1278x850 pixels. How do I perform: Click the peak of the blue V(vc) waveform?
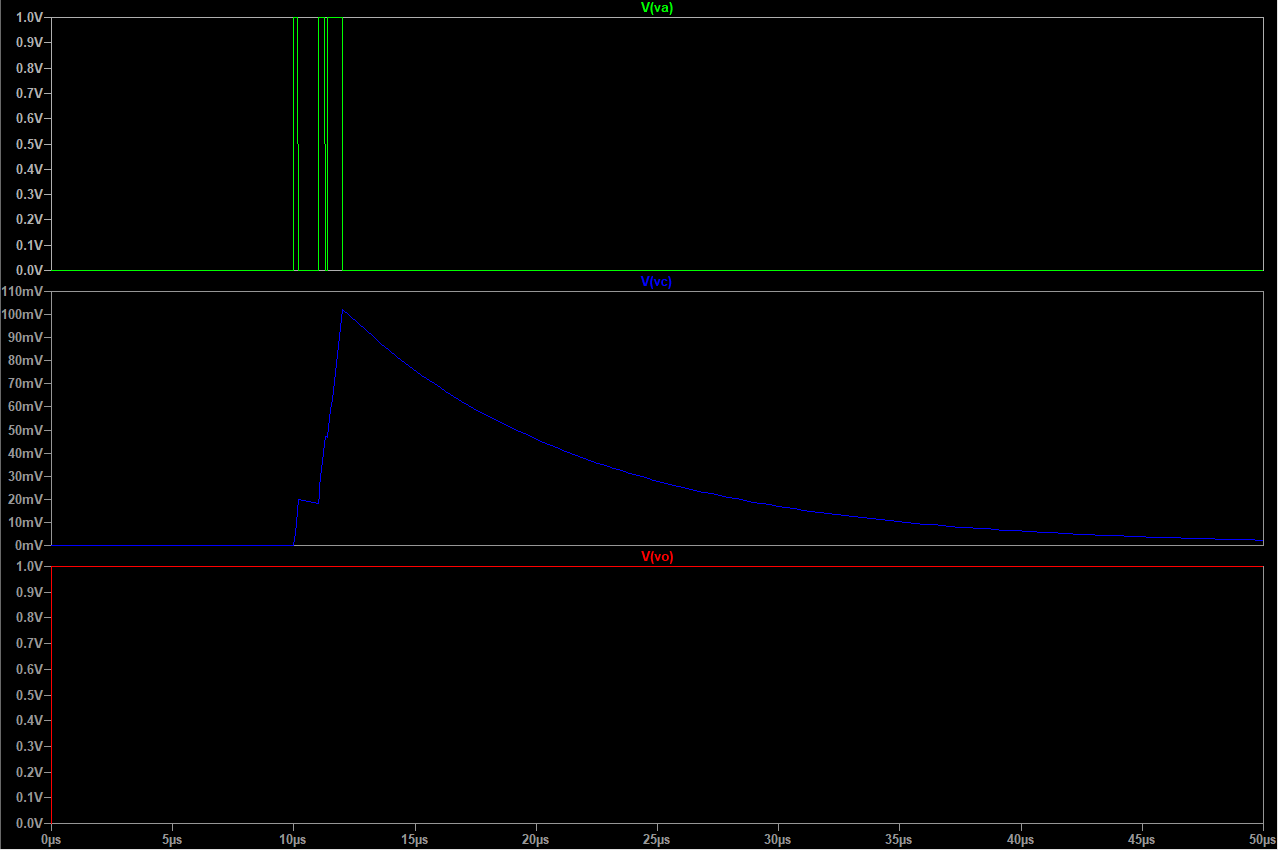342,310
